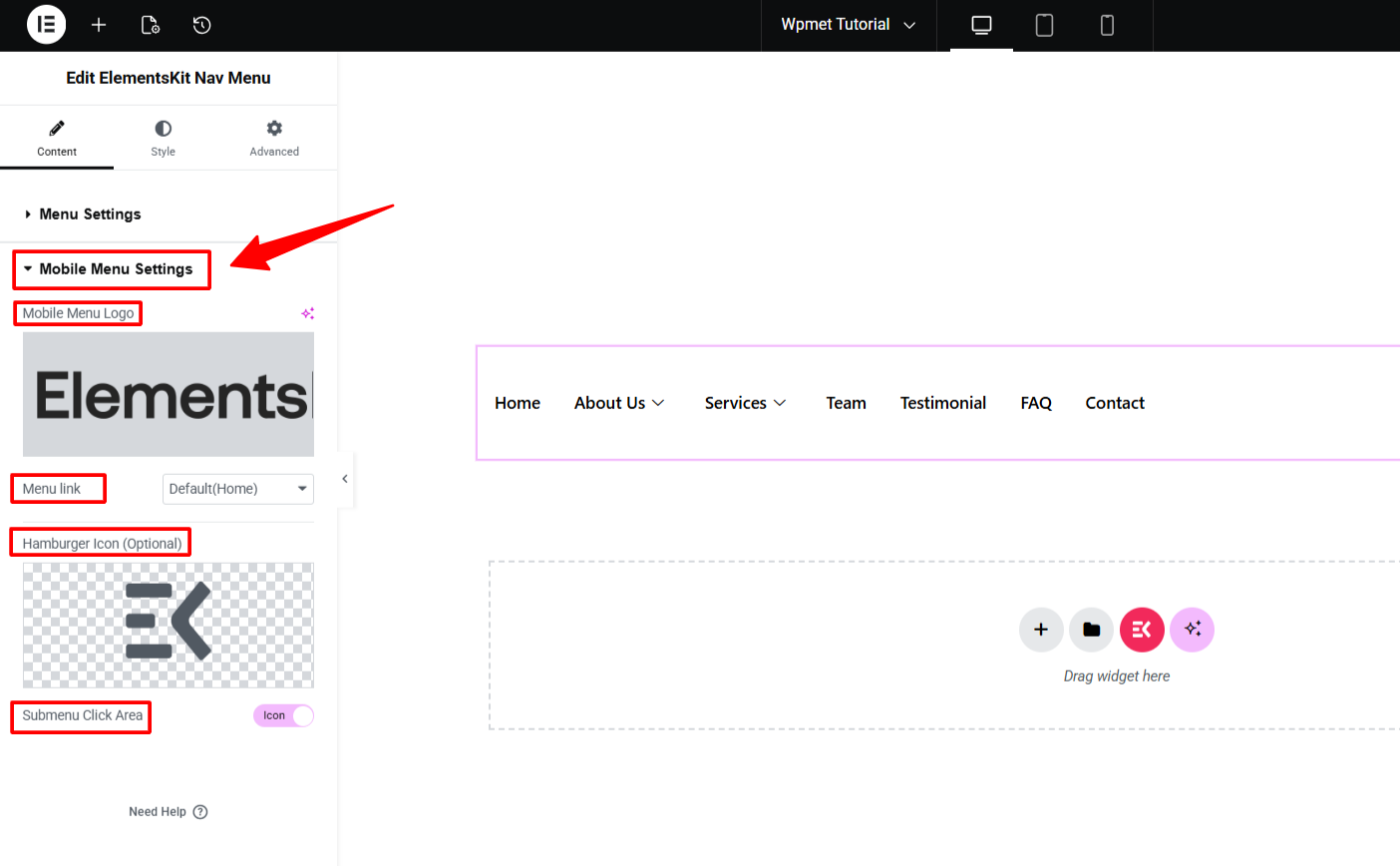Screen dimensions: 1400x866
Task: Expand the Menu Settings section
Action: tap(89, 214)
